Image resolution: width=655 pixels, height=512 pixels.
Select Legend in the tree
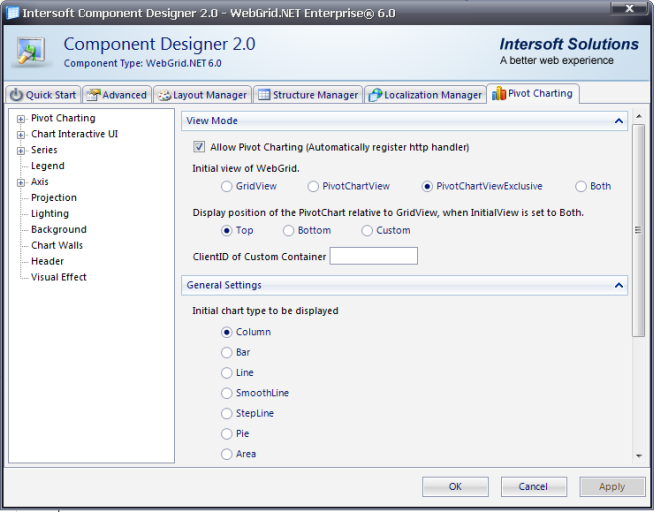coord(48,166)
